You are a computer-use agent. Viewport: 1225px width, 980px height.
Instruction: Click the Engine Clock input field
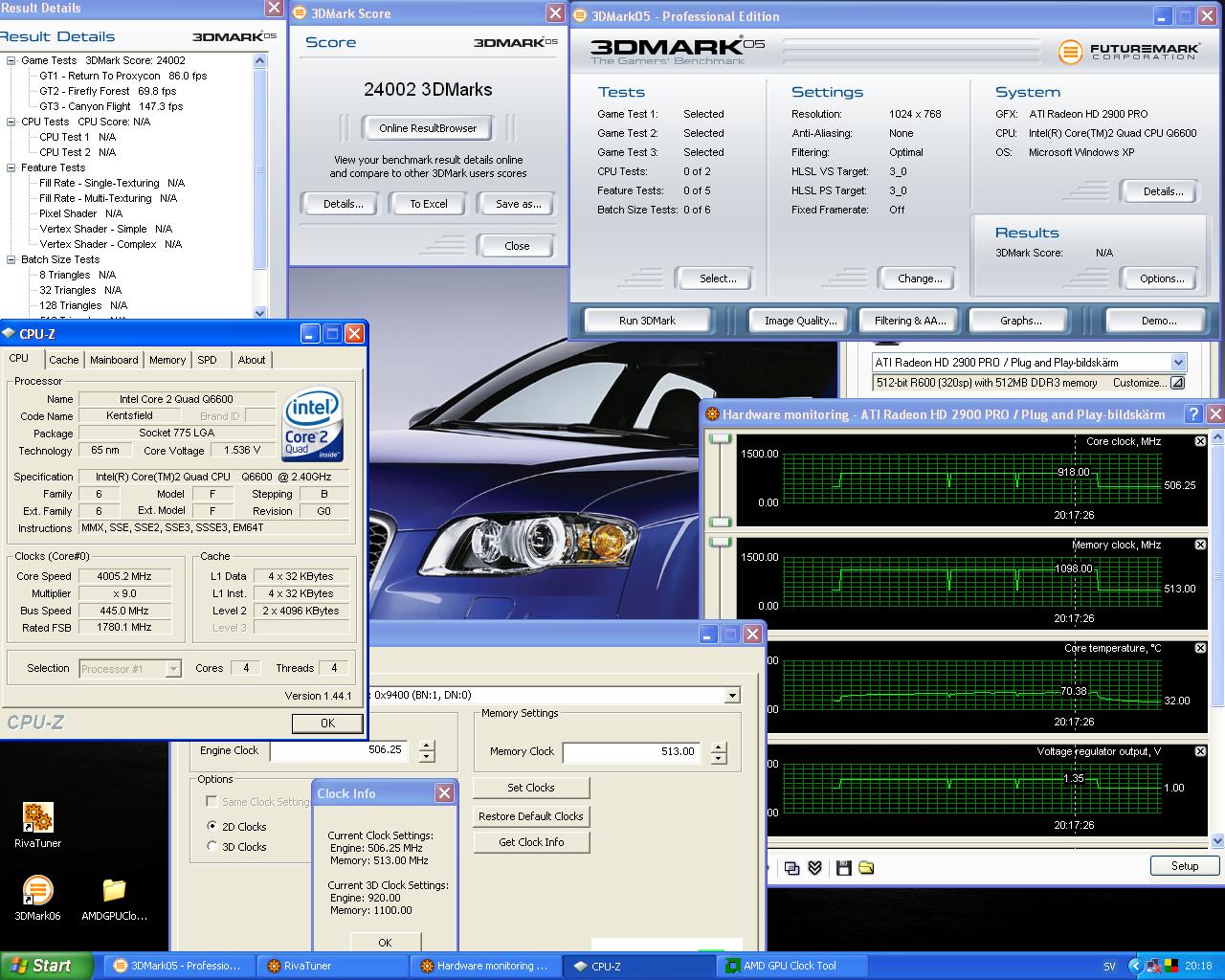[340, 751]
